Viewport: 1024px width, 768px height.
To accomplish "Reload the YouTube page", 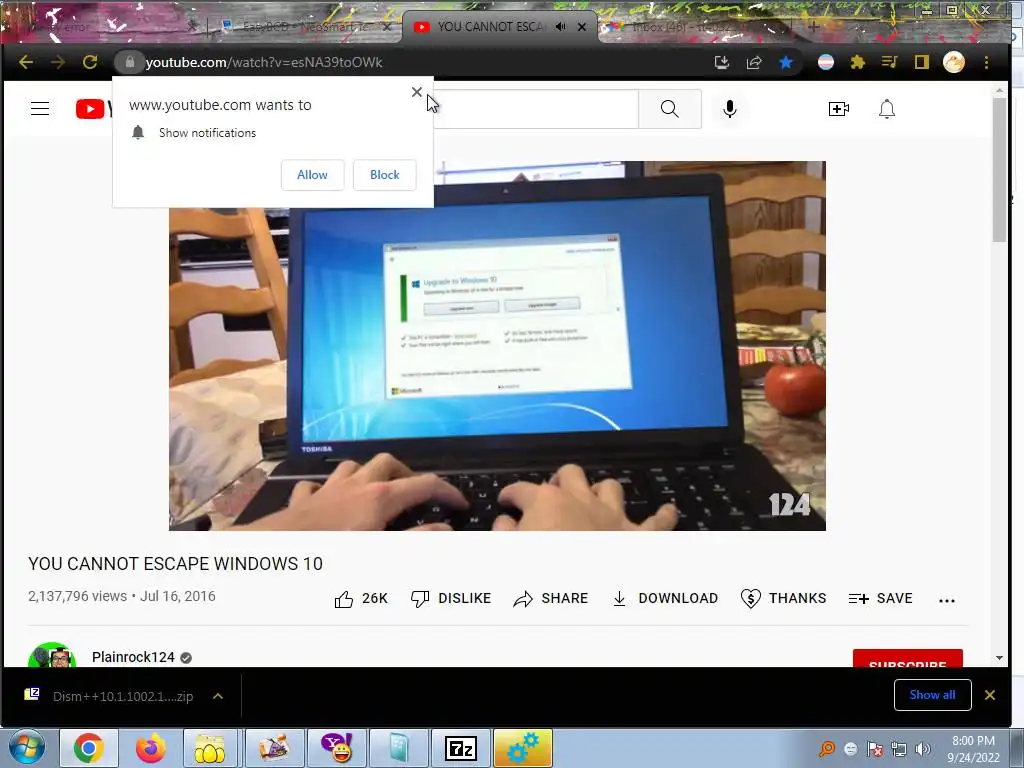I will coord(90,62).
